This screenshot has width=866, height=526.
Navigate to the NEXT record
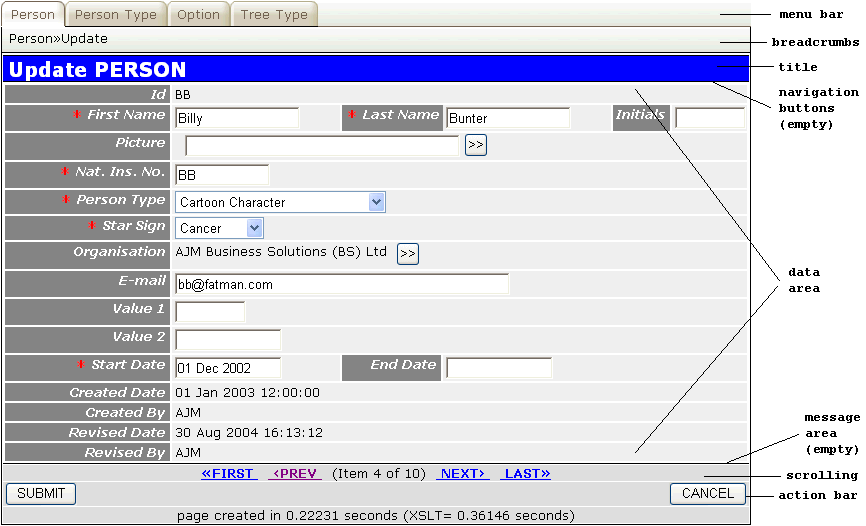463,473
